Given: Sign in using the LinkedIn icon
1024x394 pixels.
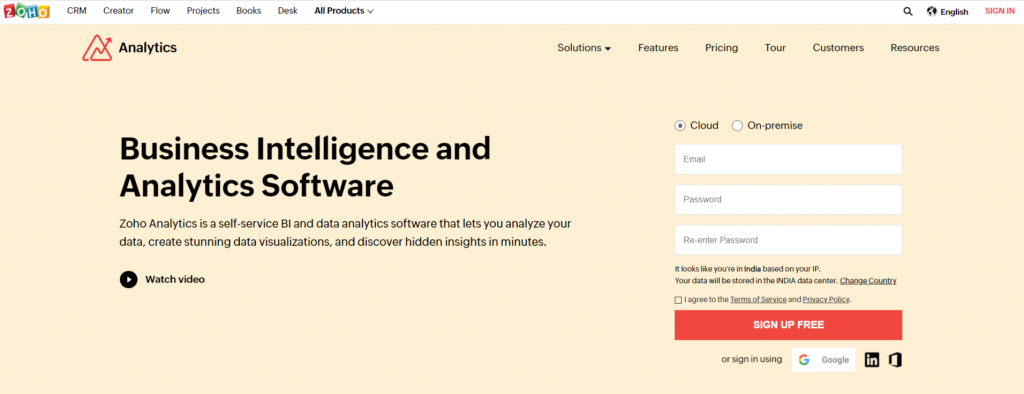Looking at the screenshot, I should click(x=872, y=359).
